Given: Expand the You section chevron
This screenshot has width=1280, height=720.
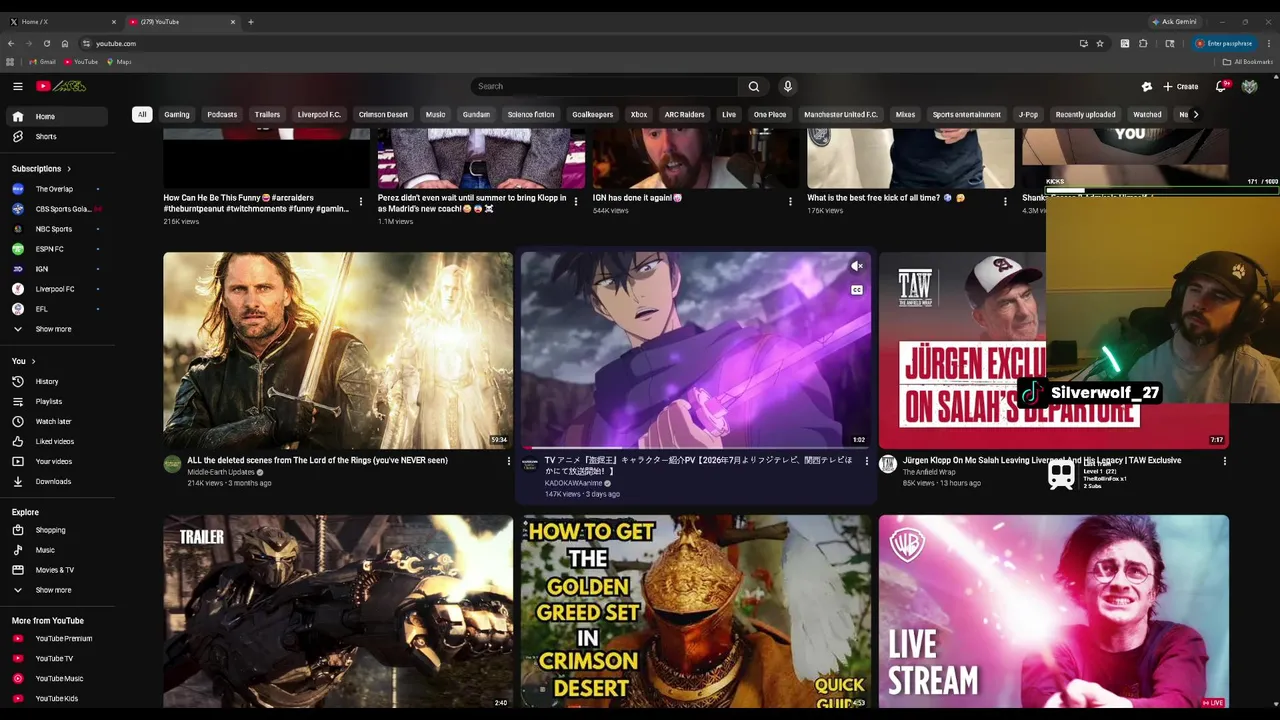Looking at the screenshot, I should click(x=33, y=361).
